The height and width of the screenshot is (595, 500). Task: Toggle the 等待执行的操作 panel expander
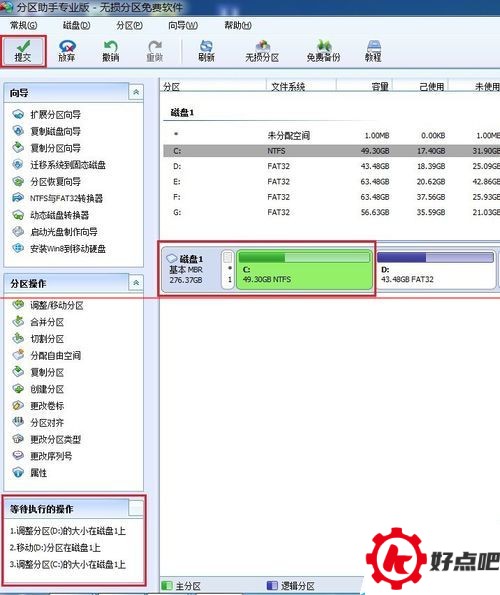point(136,508)
